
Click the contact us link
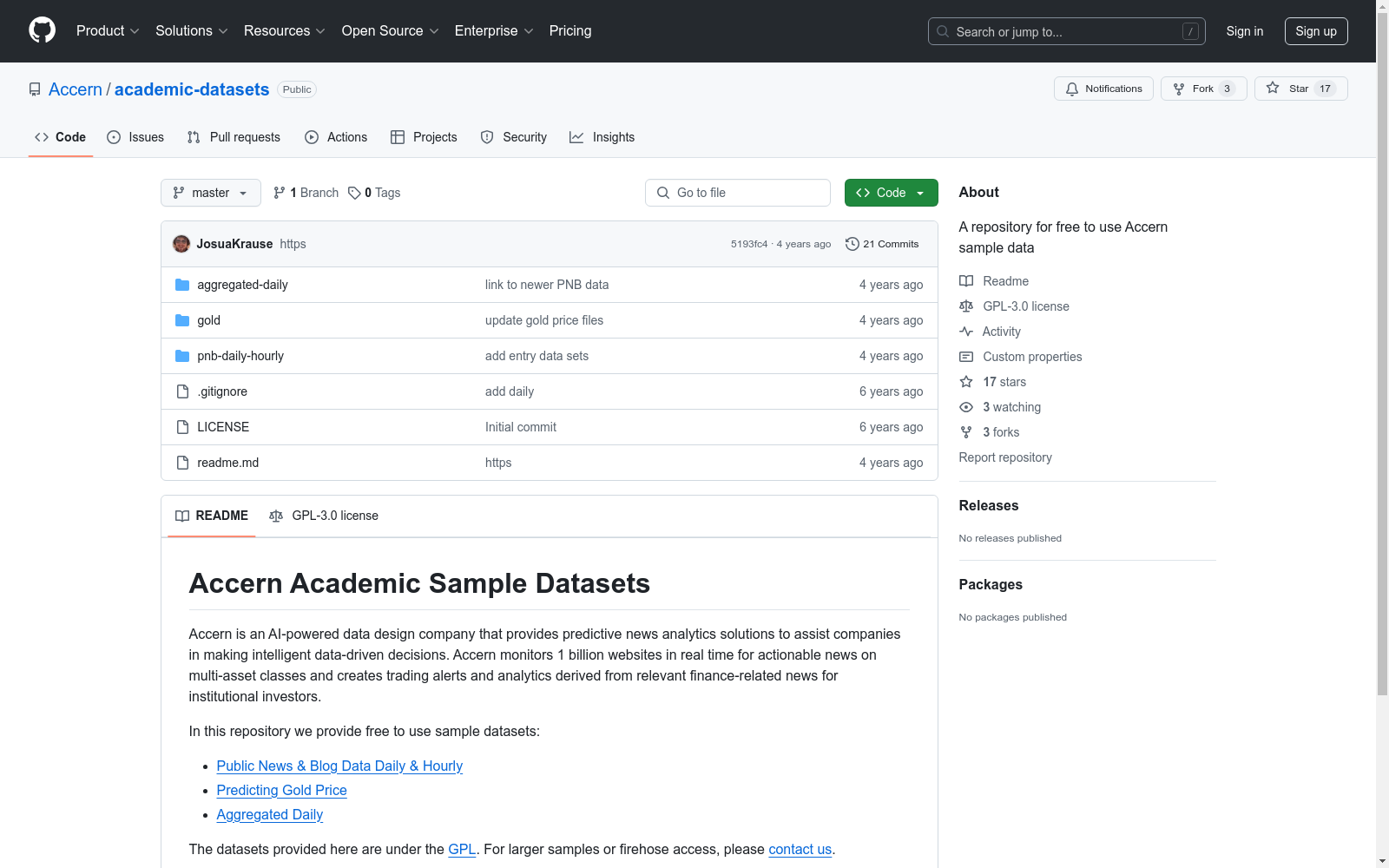(x=800, y=849)
